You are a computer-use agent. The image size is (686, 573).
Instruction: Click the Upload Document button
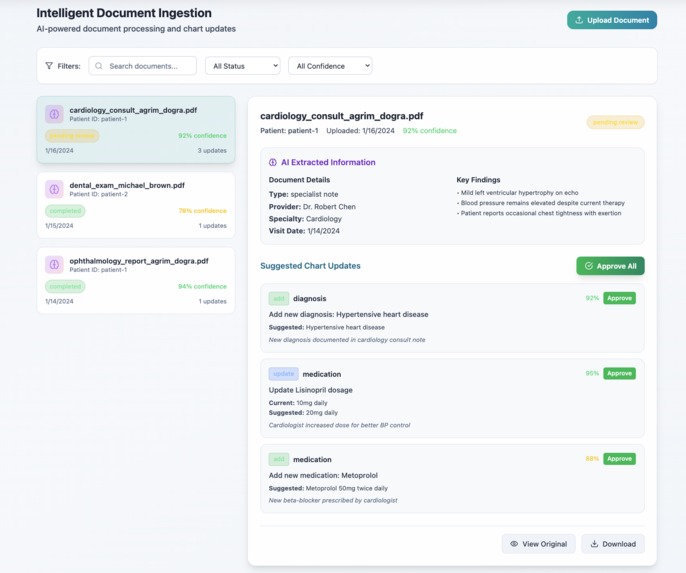coord(612,20)
